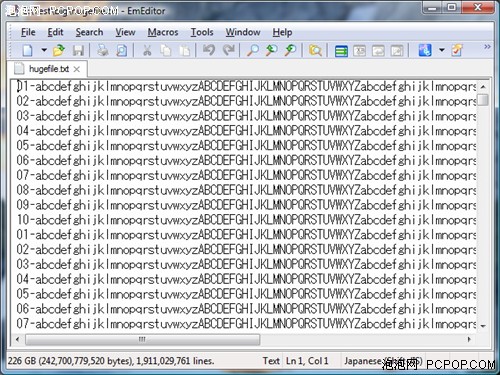The height and width of the screenshot is (375, 500).
Task: Click the second wrap mode icon
Action: pos(360,51)
